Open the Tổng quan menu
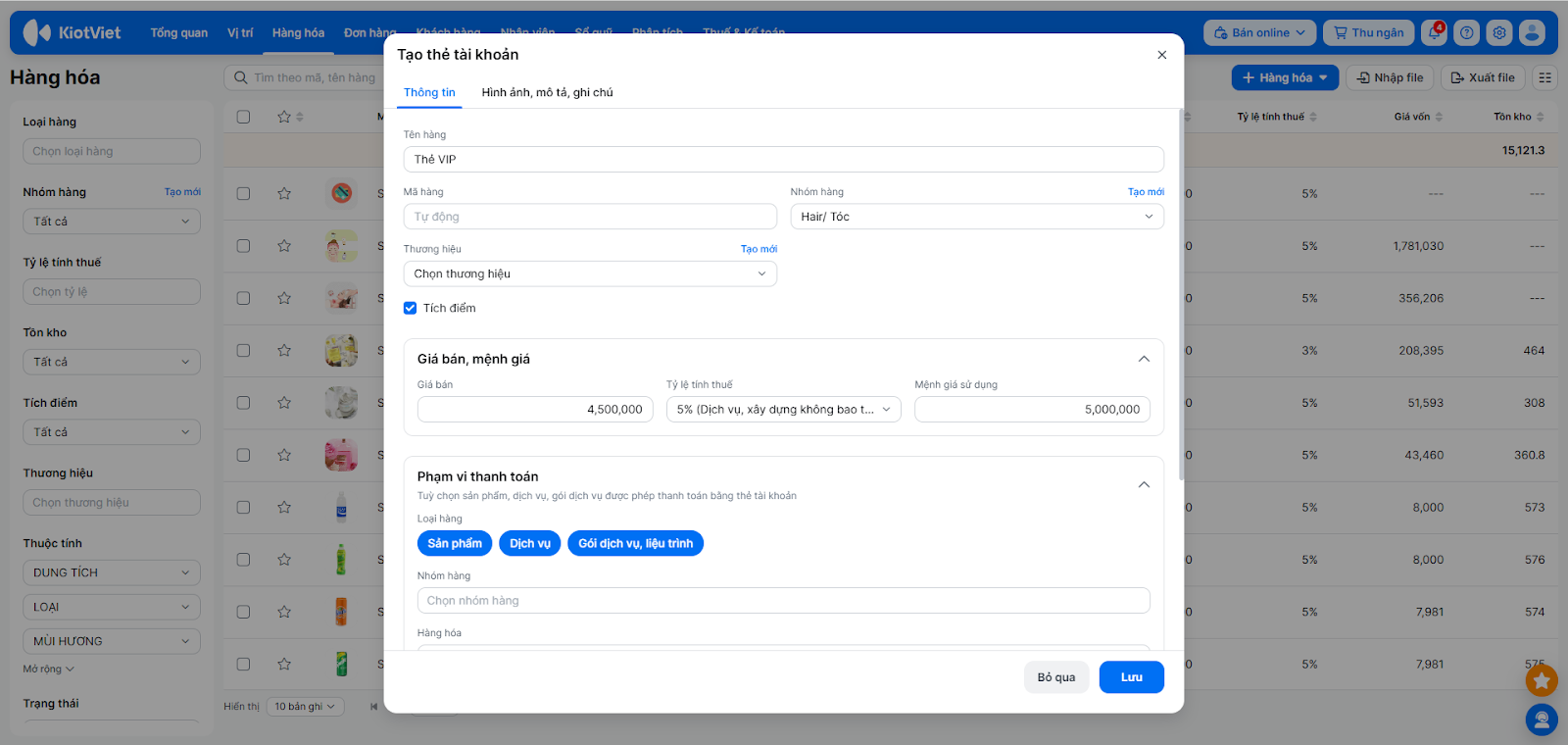This screenshot has height=745, width=1568. [x=178, y=32]
